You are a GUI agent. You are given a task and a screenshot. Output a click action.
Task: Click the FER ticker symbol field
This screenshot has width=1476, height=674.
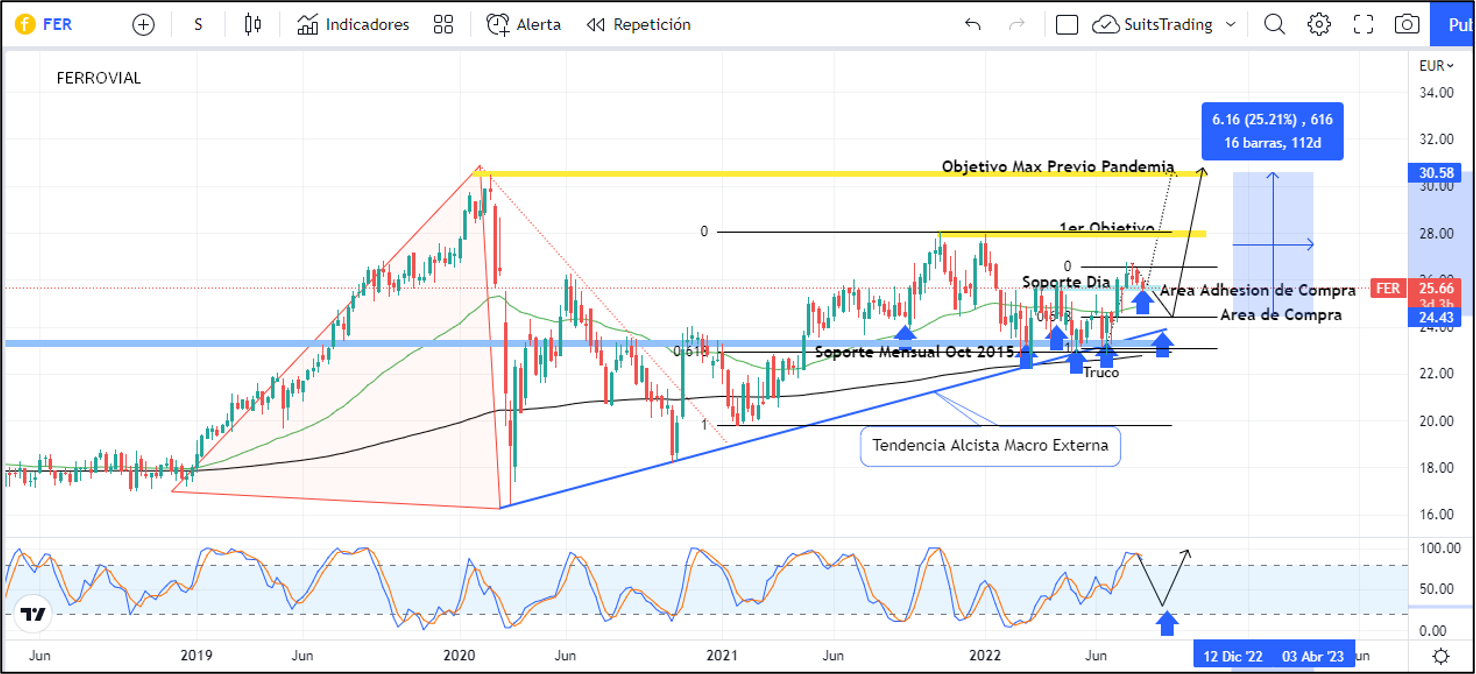(x=57, y=25)
